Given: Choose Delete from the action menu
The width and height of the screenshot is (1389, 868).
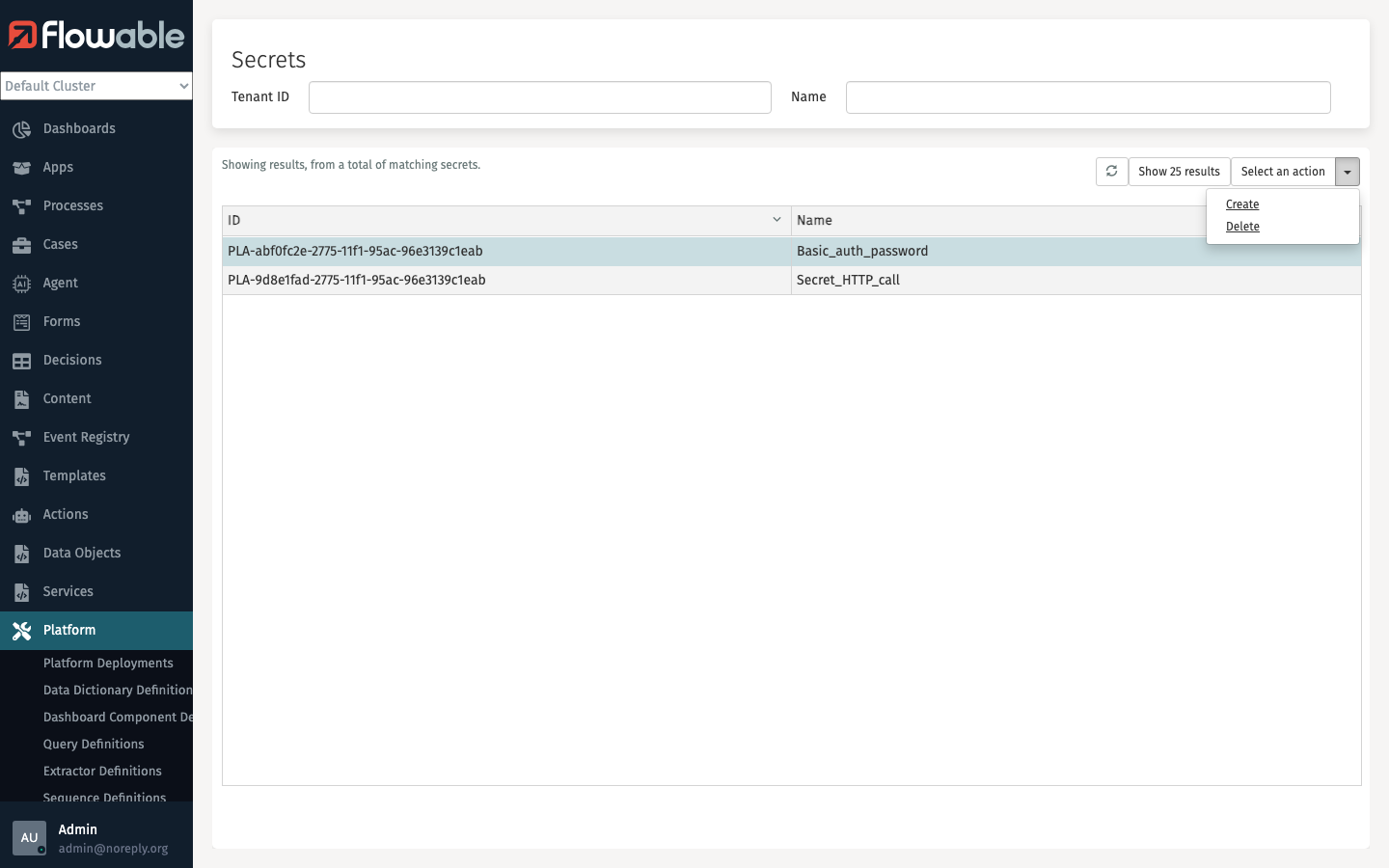Looking at the screenshot, I should tap(1242, 227).
